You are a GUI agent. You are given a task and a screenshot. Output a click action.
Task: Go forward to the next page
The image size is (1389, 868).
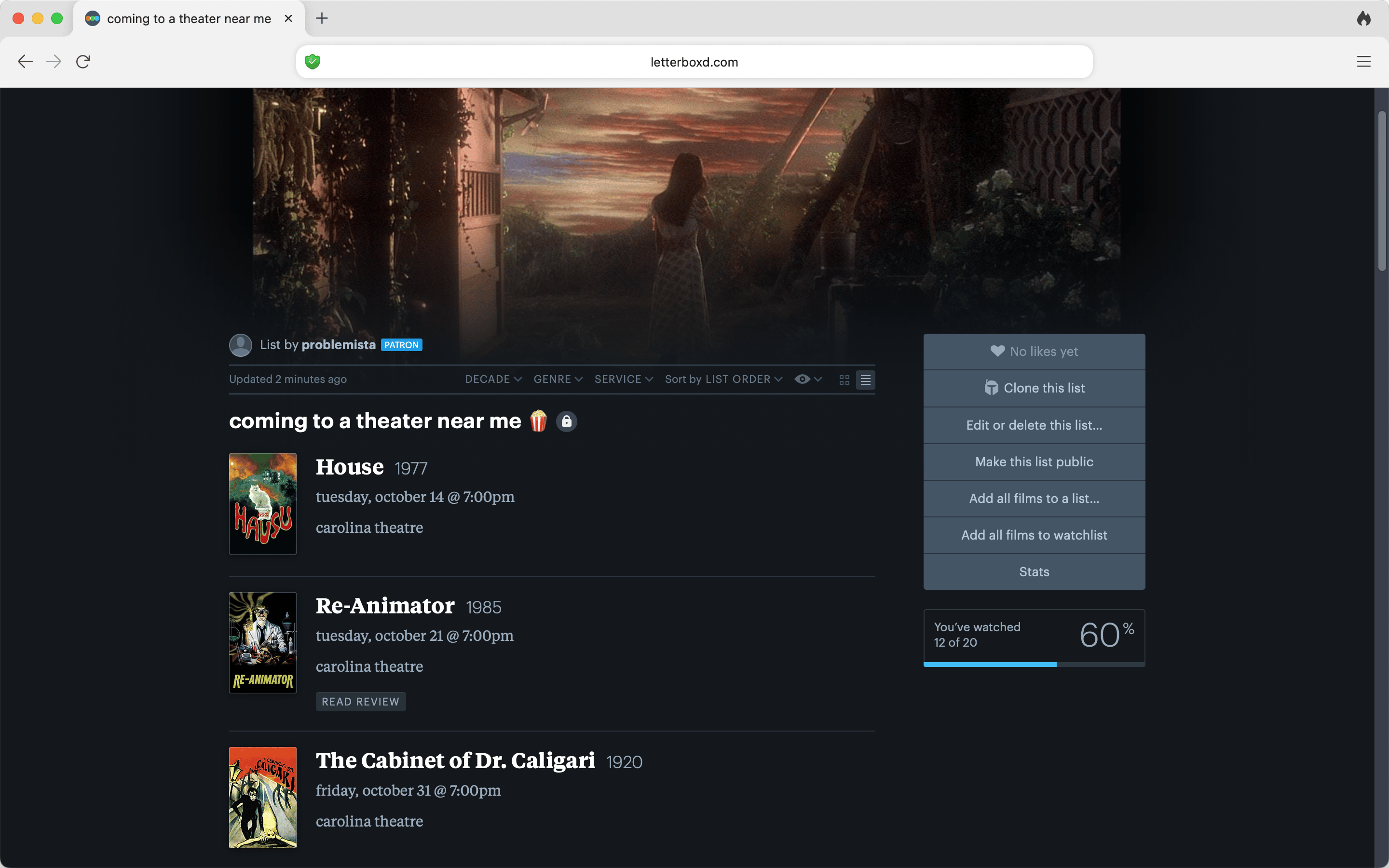point(54,61)
